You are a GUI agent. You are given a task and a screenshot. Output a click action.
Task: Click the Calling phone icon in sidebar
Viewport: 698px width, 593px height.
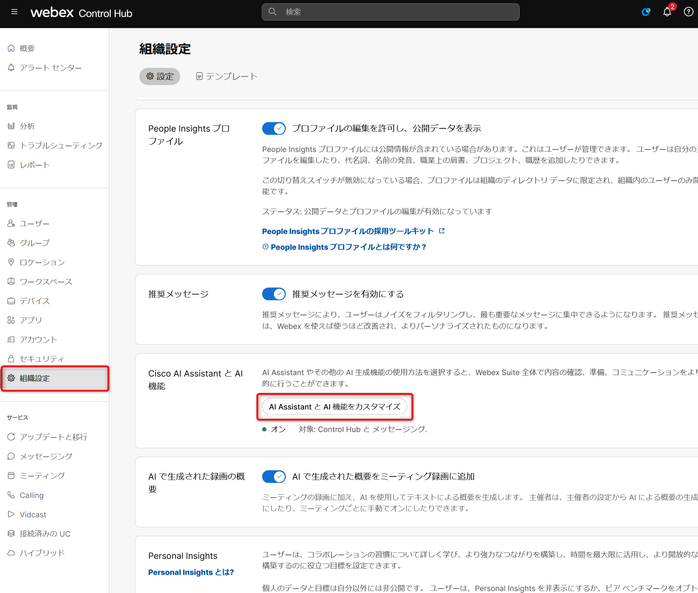(x=11, y=495)
